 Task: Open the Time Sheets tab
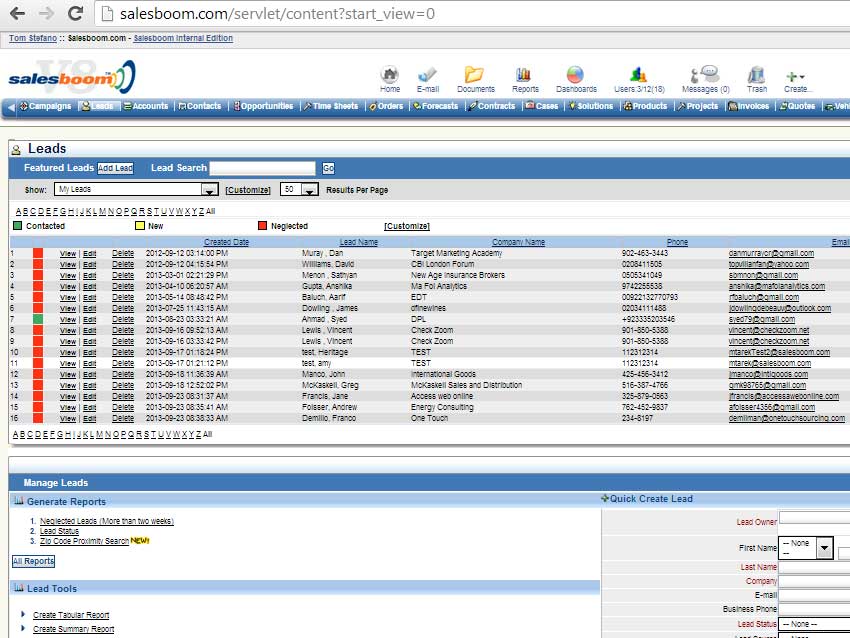(x=331, y=106)
